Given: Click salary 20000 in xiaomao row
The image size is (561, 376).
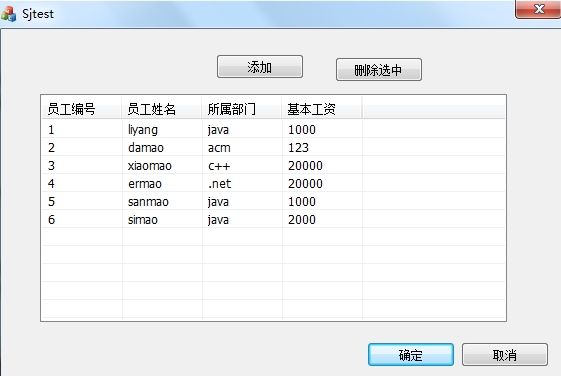Looking at the screenshot, I should coord(323,165).
